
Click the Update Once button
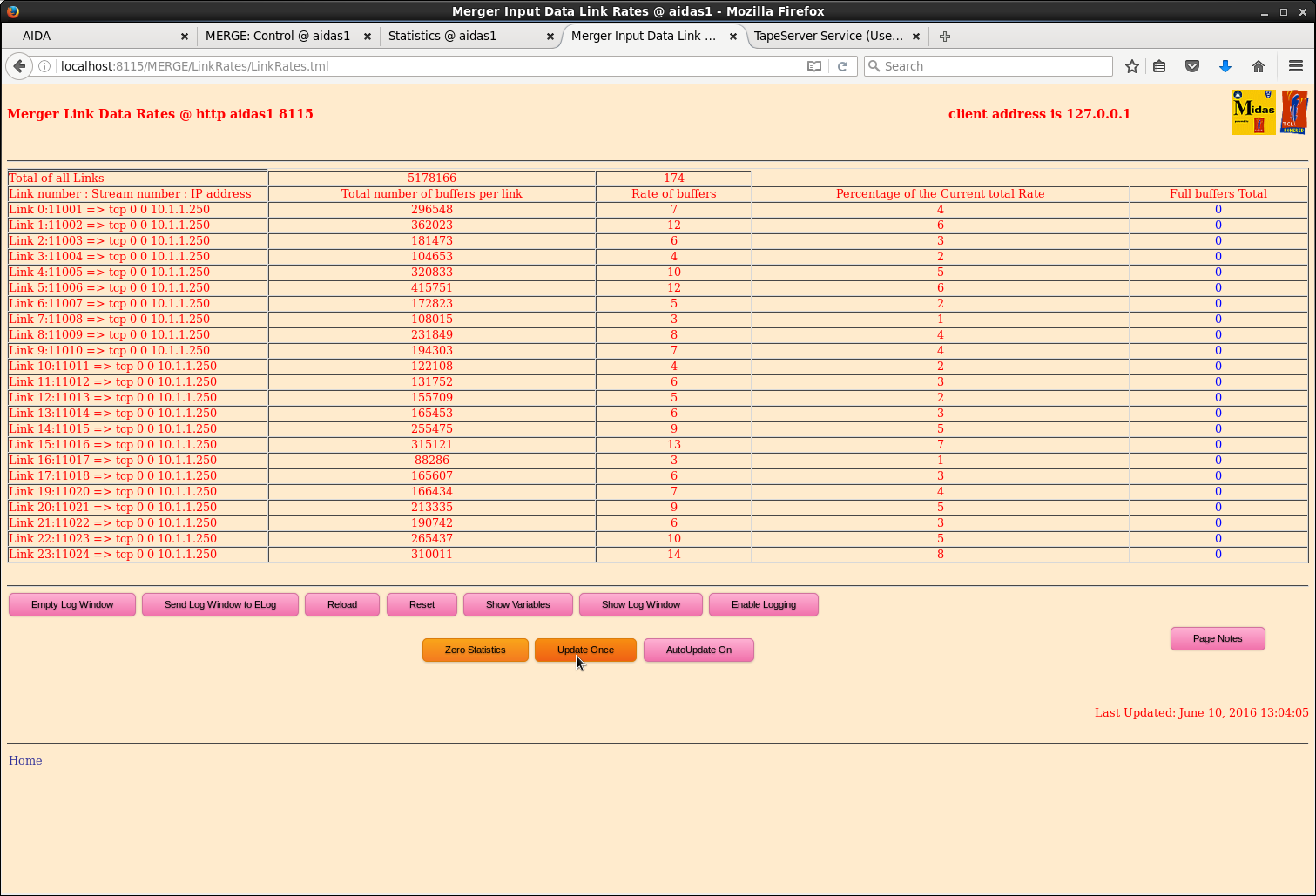(585, 650)
